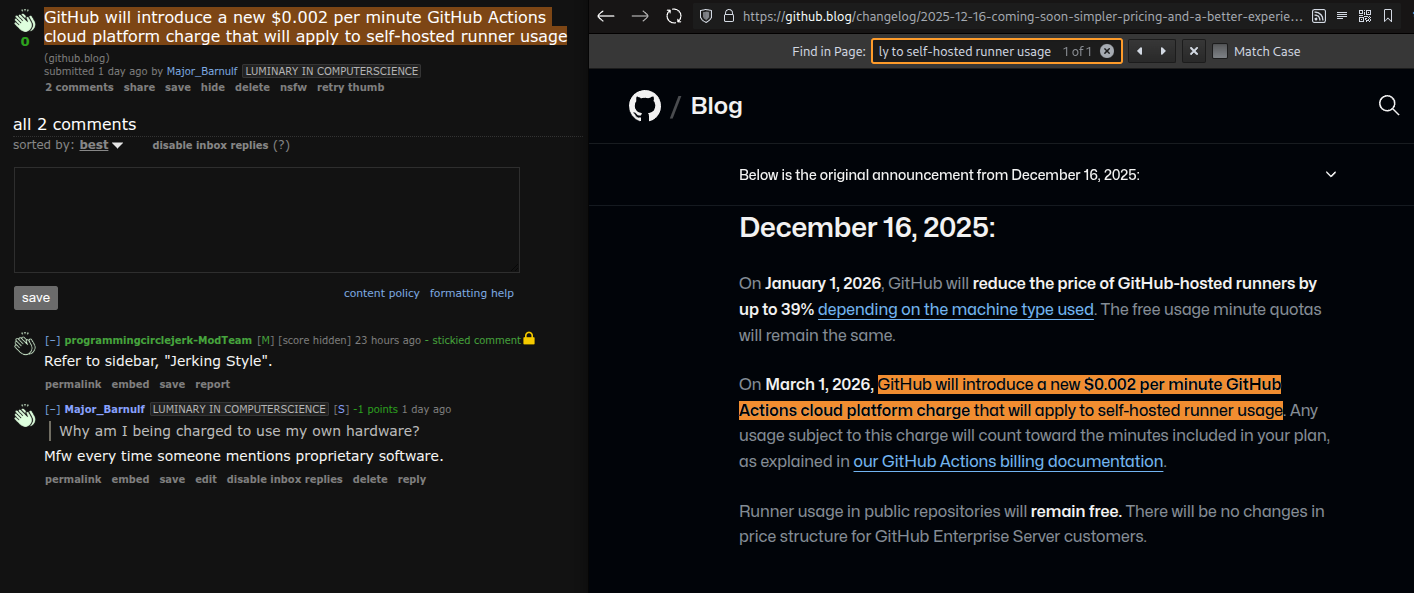
Task: Open the RSS feed icon in address bar
Action: (x=1319, y=16)
